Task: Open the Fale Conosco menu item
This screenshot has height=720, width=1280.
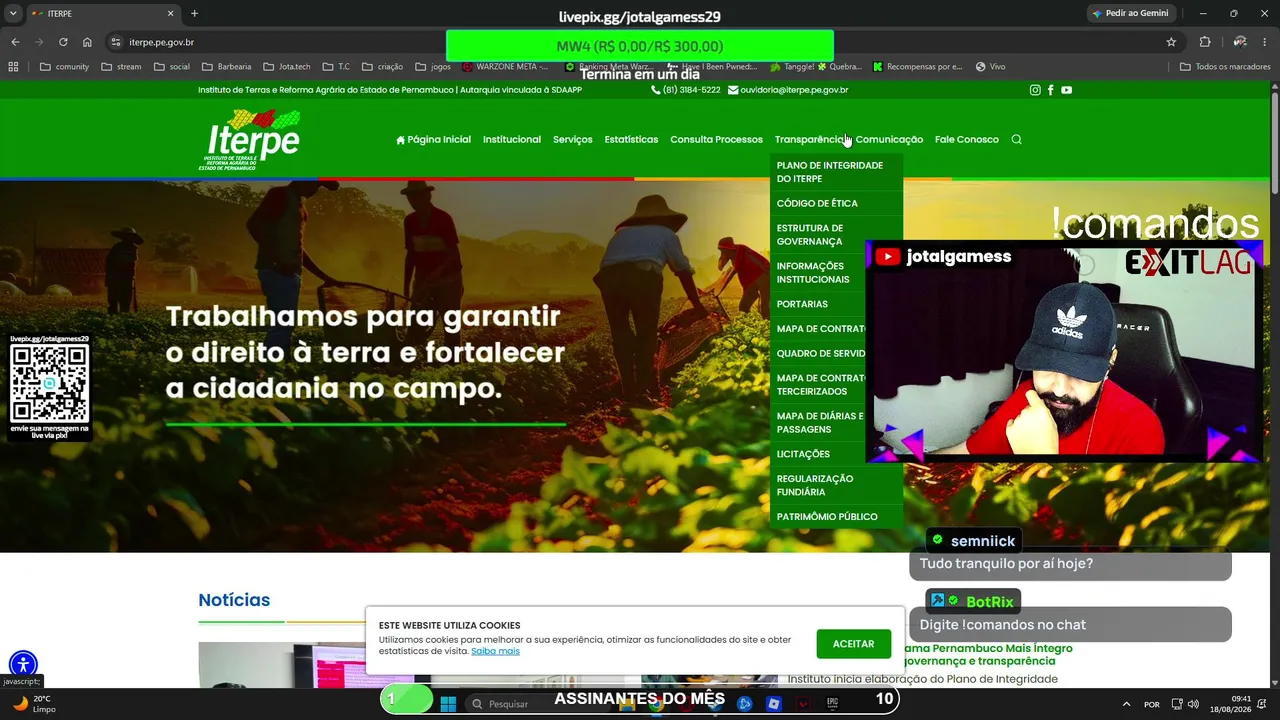Action: 967,139
